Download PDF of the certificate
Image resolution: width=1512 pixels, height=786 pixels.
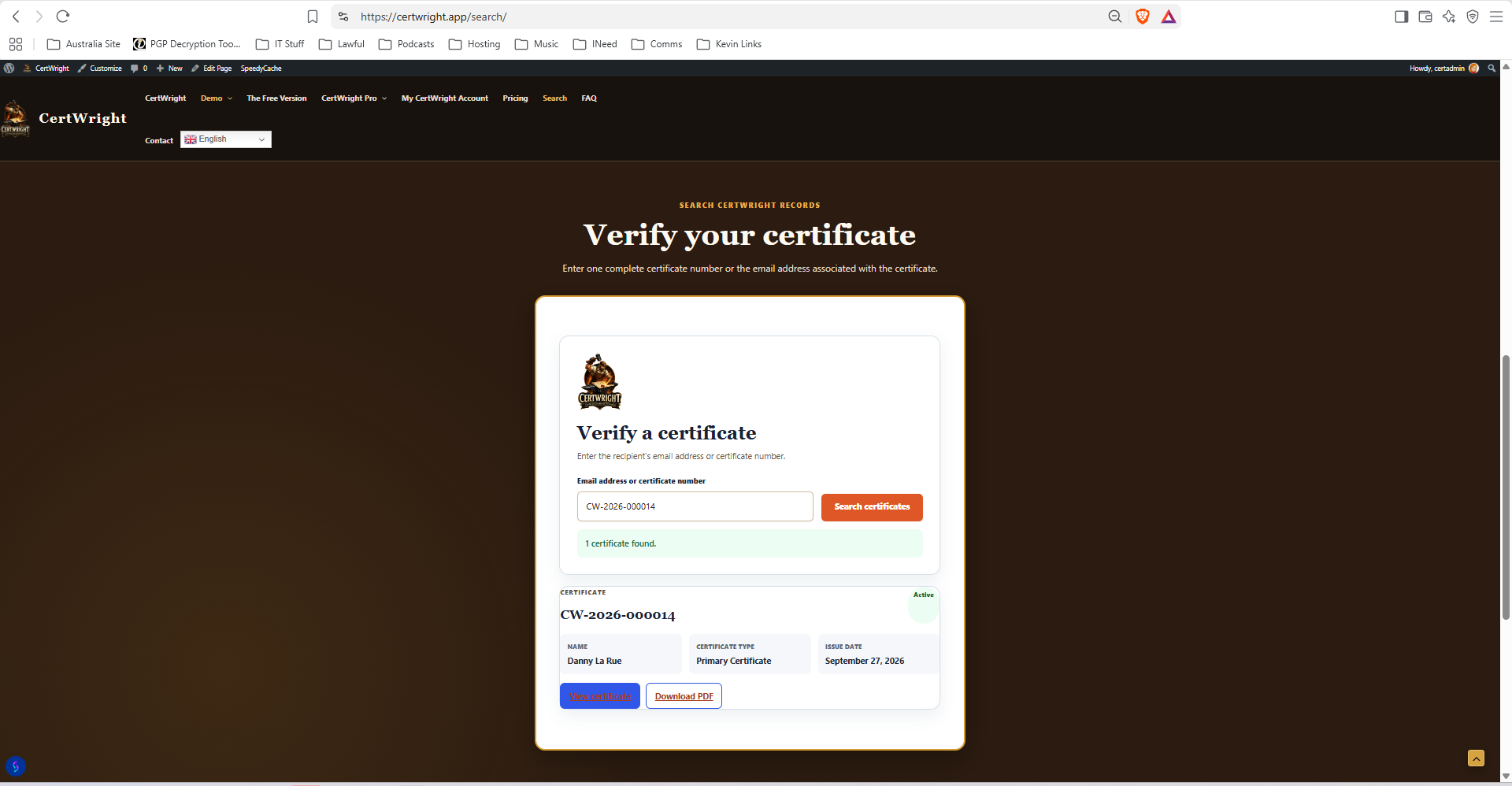pyautogui.click(x=684, y=696)
